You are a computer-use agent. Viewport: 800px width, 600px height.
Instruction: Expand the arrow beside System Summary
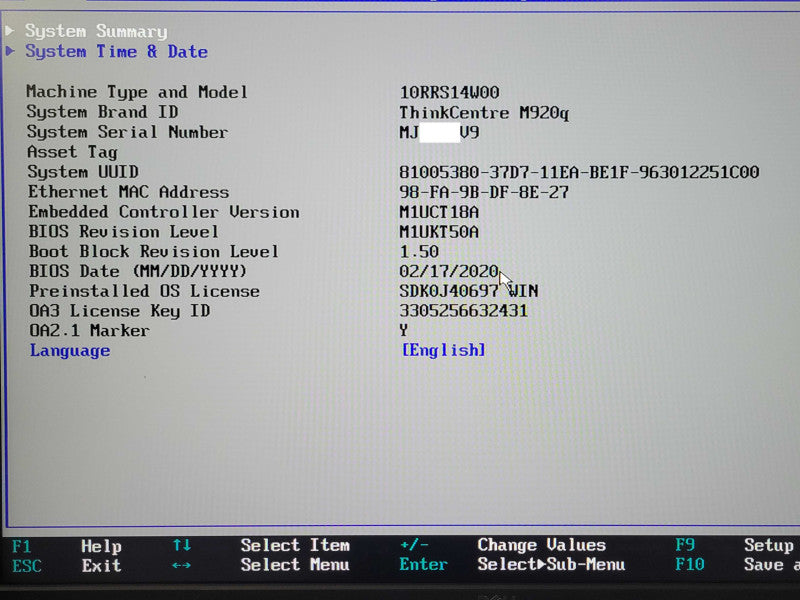tap(10, 30)
